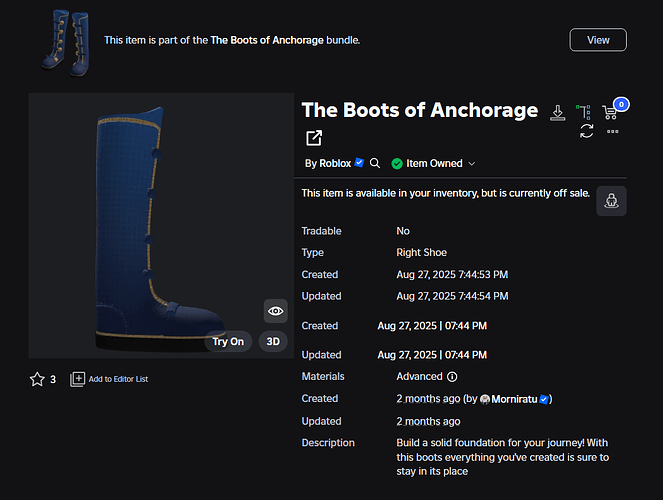Image resolution: width=663 pixels, height=500 pixels.
Task: Open item in new window icon
Action: [314, 138]
